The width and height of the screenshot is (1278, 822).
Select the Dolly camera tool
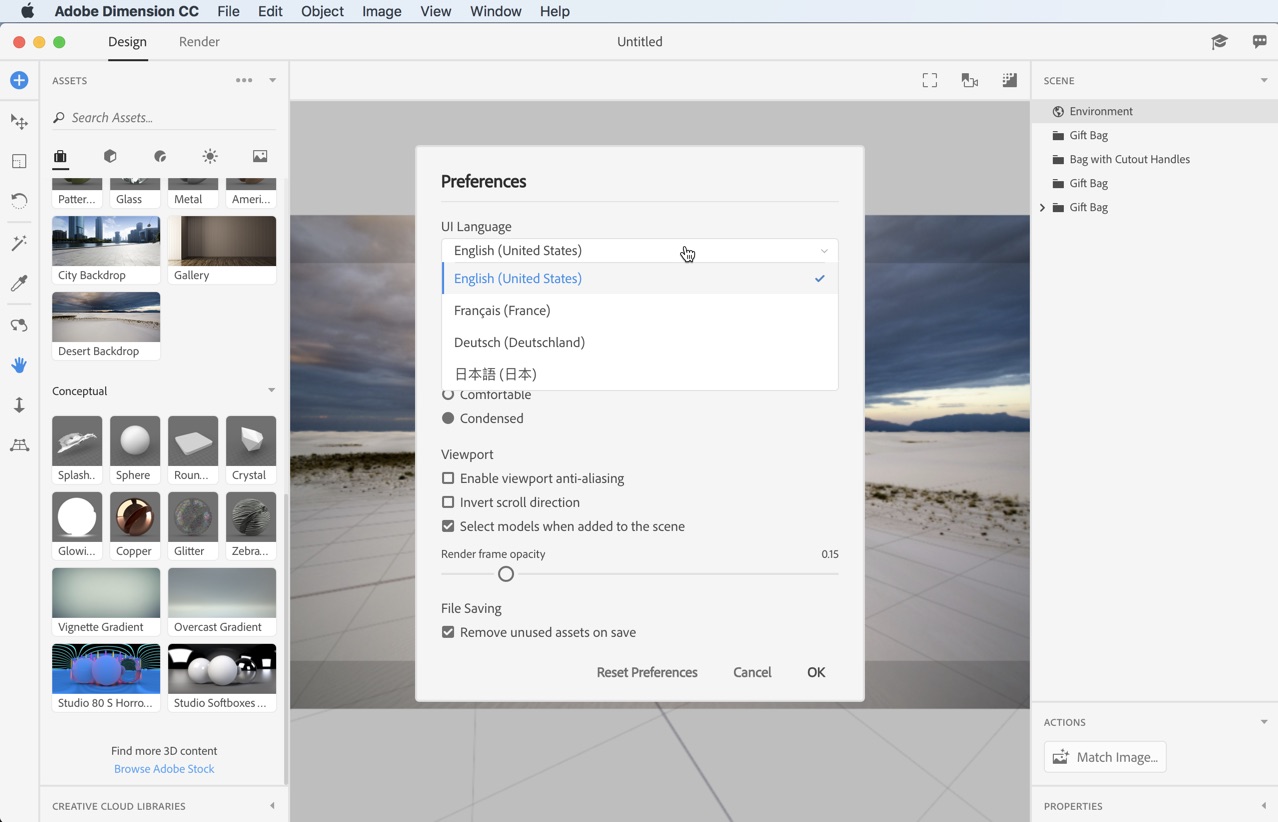tap(19, 404)
